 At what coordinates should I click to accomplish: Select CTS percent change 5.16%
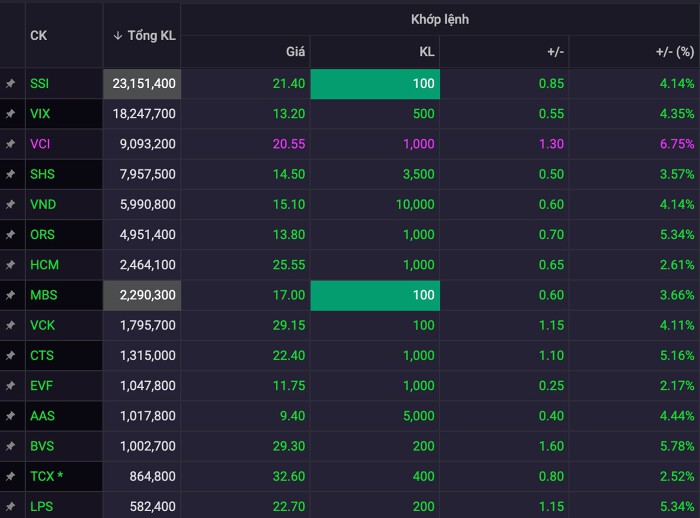[677, 355]
